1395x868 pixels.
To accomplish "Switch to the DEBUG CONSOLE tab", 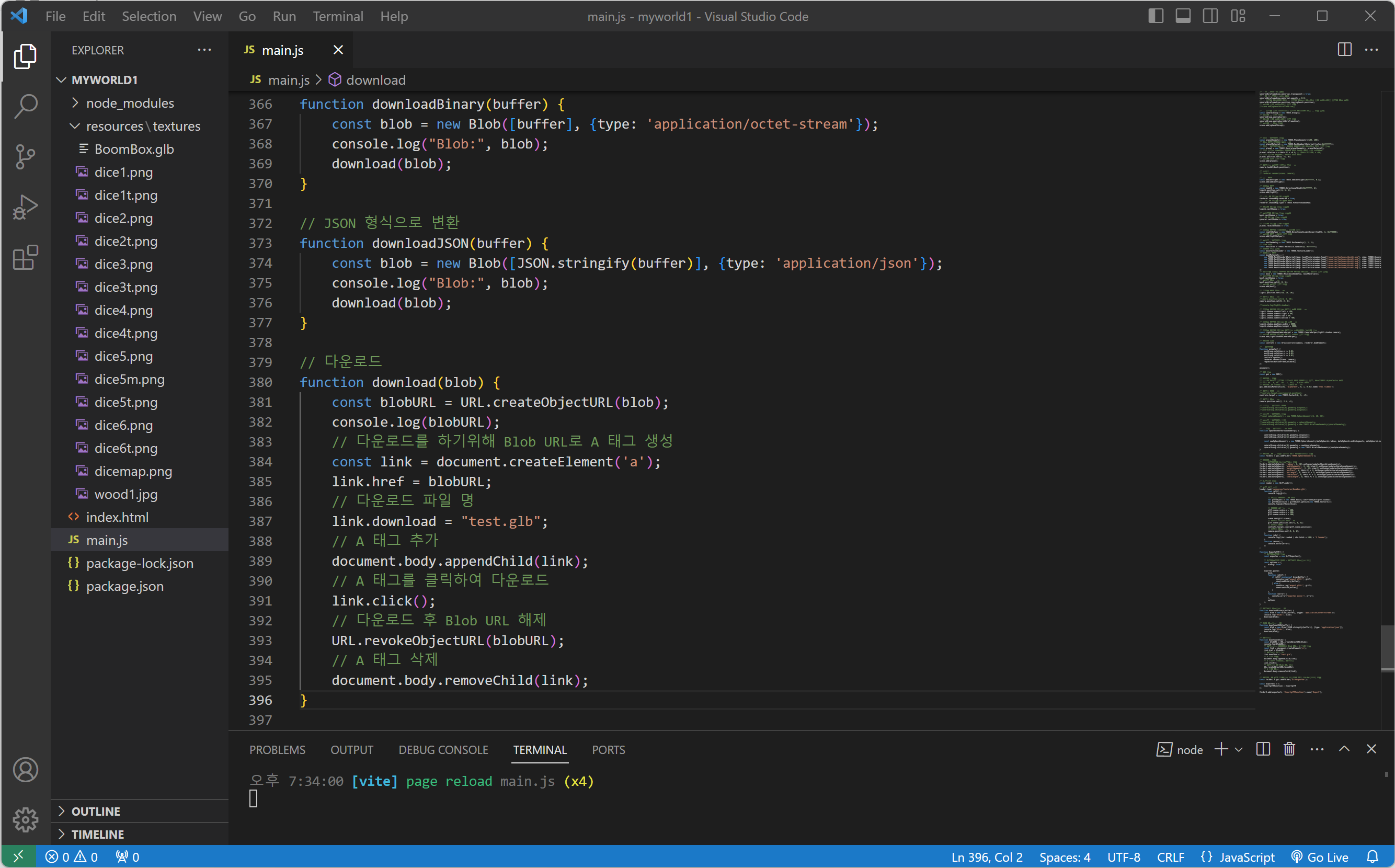I will click(x=443, y=749).
